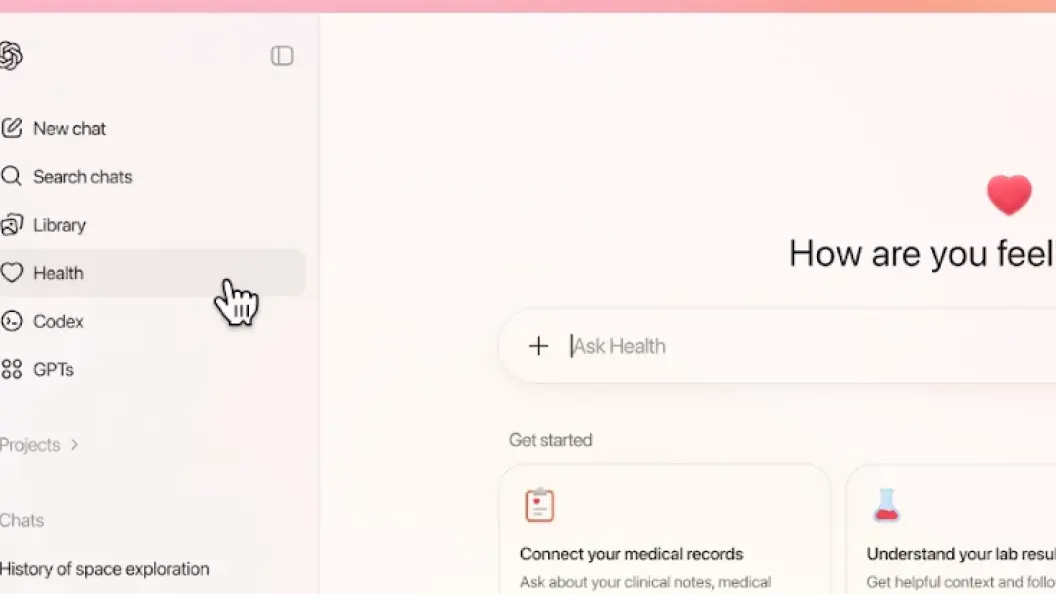Open the Connect your medical records card
The height and width of the screenshot is (594, 1056).
[x=665, y=529]
